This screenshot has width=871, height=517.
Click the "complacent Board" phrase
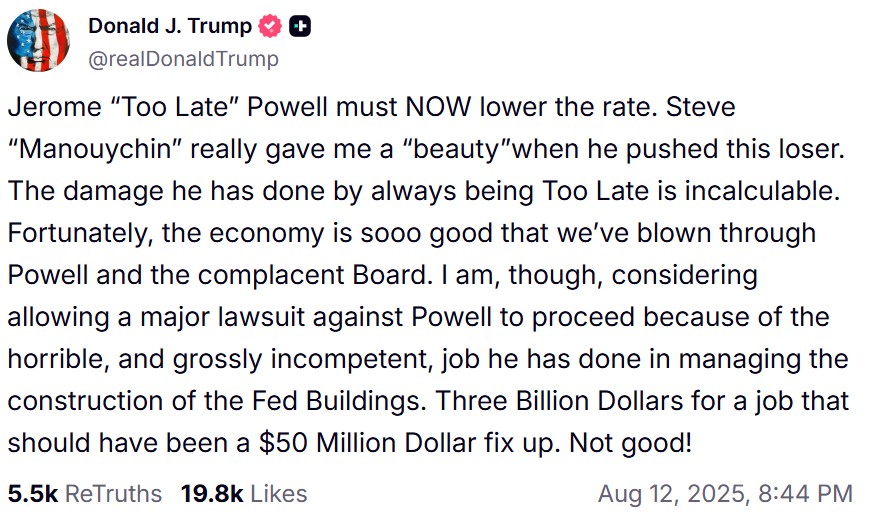coord(315,275)
